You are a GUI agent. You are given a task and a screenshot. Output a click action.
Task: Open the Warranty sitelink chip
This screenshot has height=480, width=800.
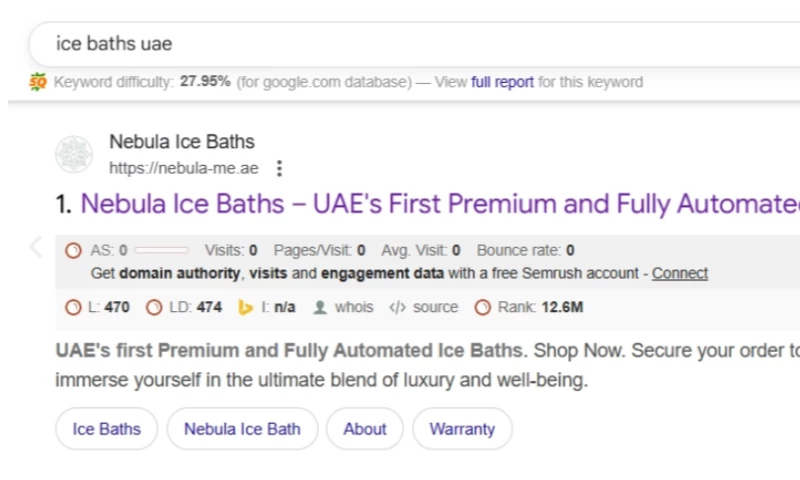click(462, 429)
